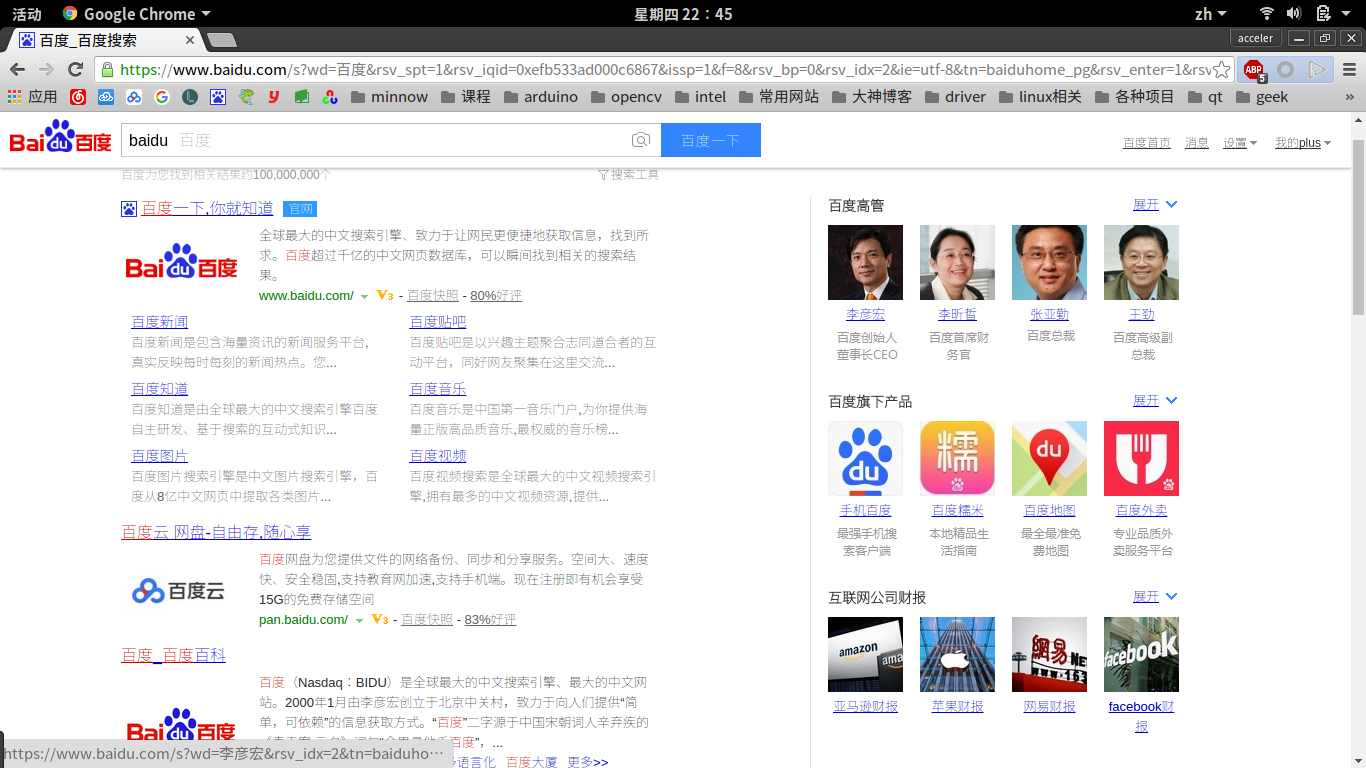The width and height of the screenshot is (1366, 768).
Task: Open the 百度糯米 app icon
Action: pyautogui.click(x=957, y=458)
